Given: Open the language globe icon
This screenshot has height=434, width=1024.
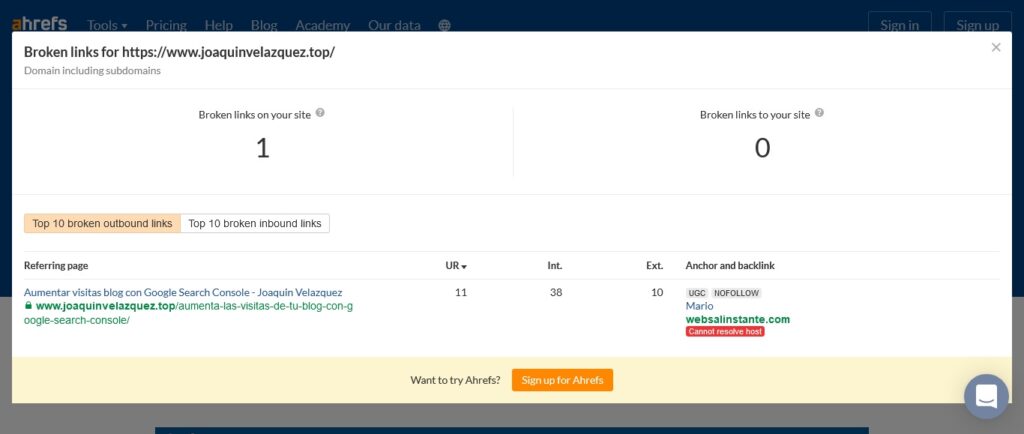Looking at the screenshot, I should pyautogui.click(x=445, y=25).
